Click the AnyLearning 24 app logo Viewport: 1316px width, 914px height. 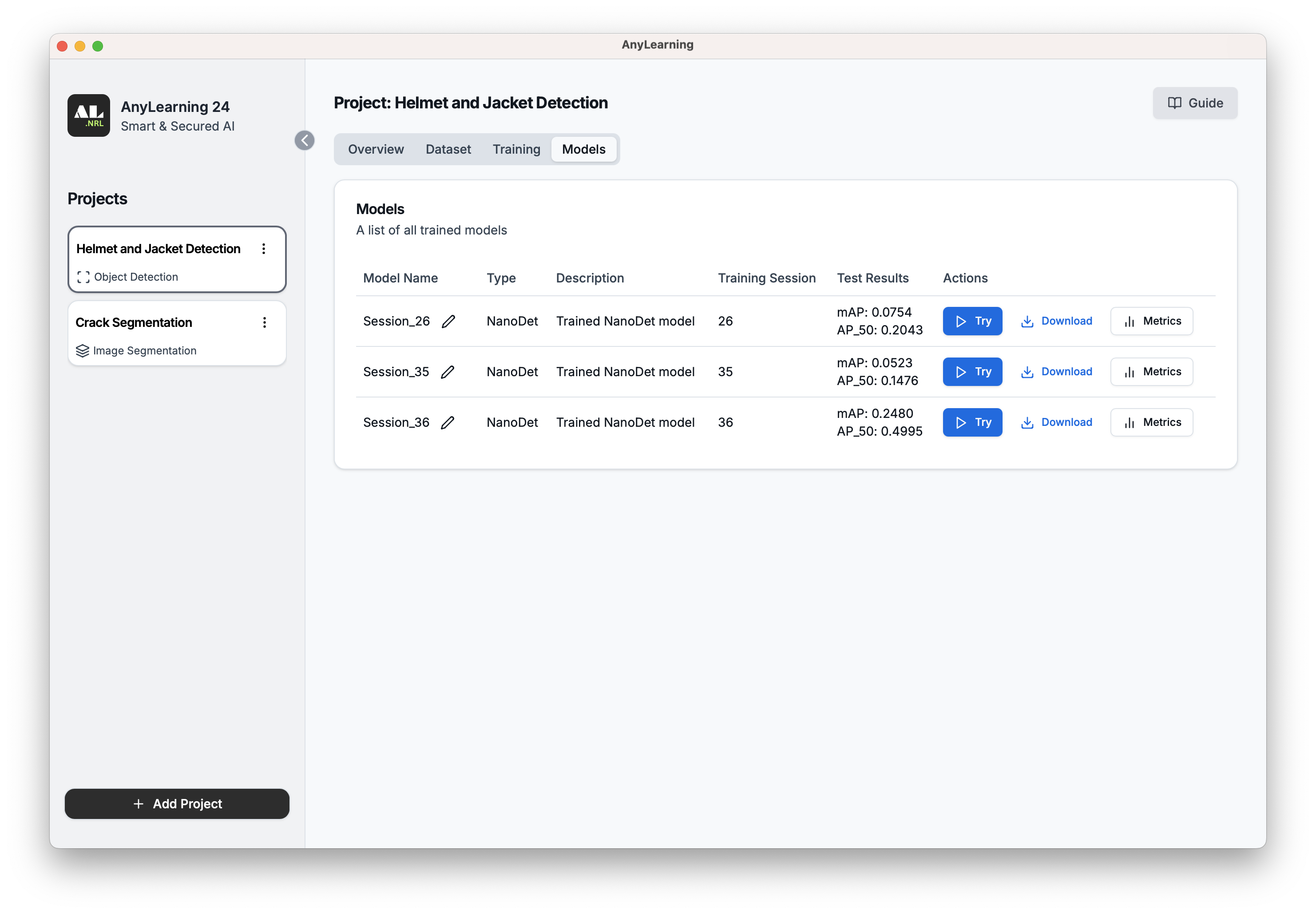[x=89, y=115]
